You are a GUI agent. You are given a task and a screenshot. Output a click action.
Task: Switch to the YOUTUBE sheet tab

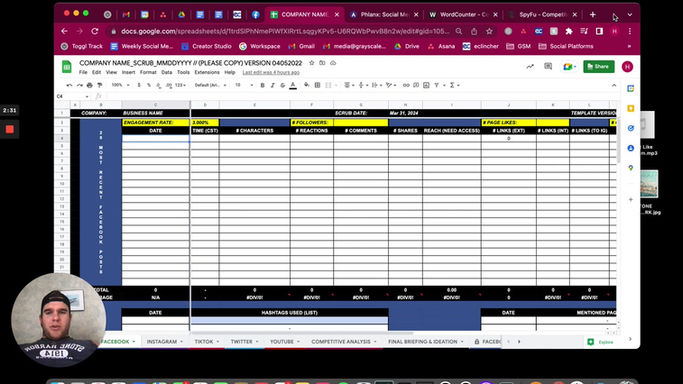284,342
